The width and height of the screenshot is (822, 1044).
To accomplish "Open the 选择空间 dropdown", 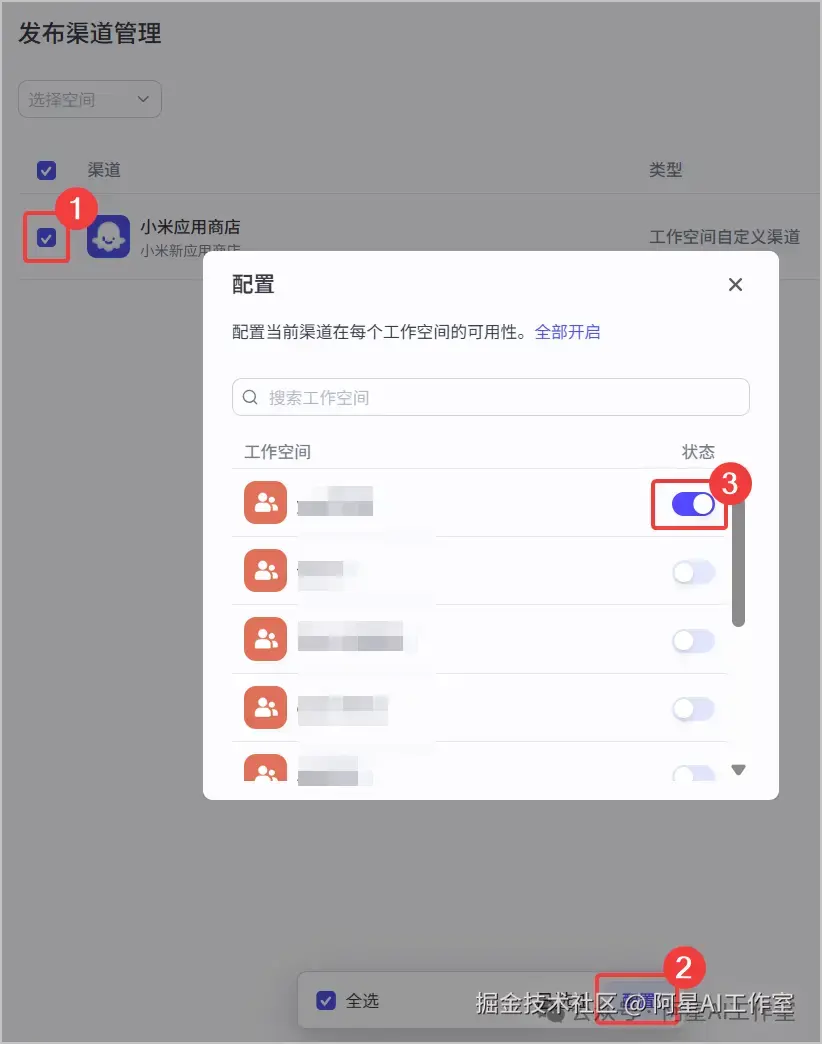I will (x=90, y=99).
